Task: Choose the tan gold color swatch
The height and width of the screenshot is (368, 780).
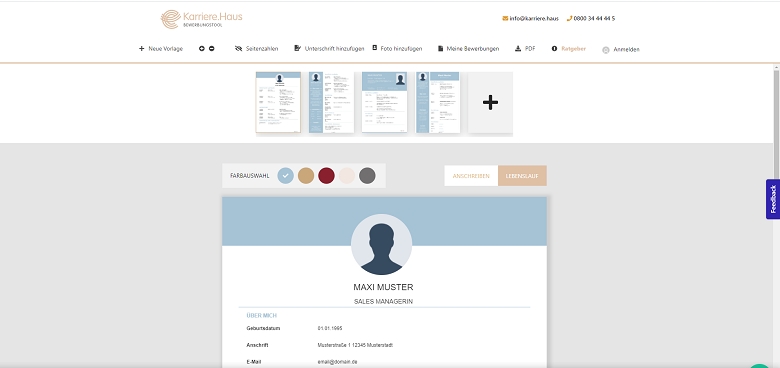Action: pos(306,176)
